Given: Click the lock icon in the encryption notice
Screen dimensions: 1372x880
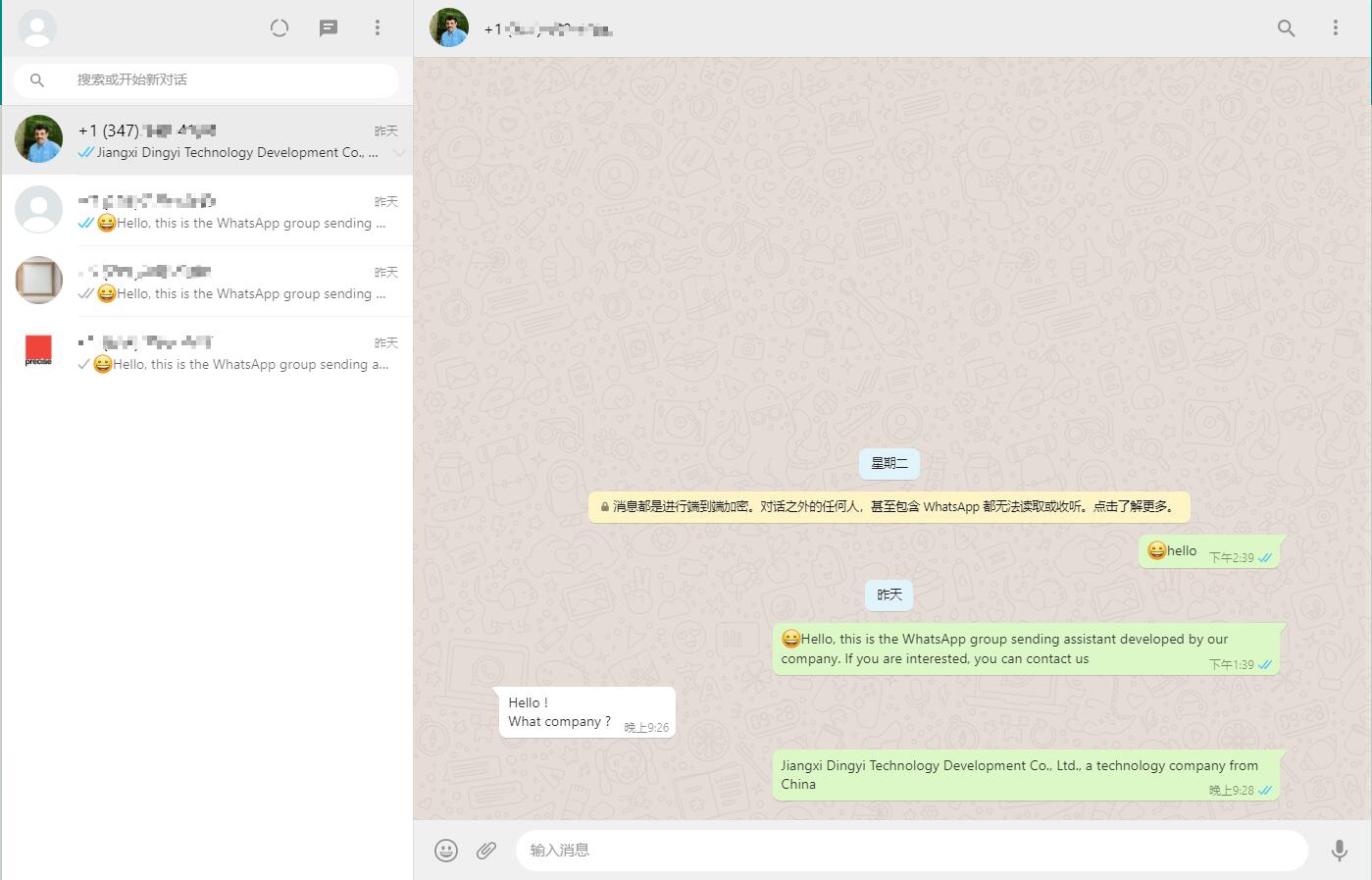Looking at the screenshot, I should [603, 507].
